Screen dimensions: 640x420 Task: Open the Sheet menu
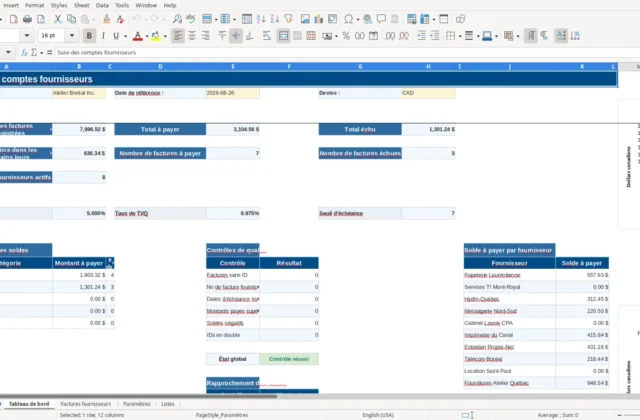click(81, 5)
